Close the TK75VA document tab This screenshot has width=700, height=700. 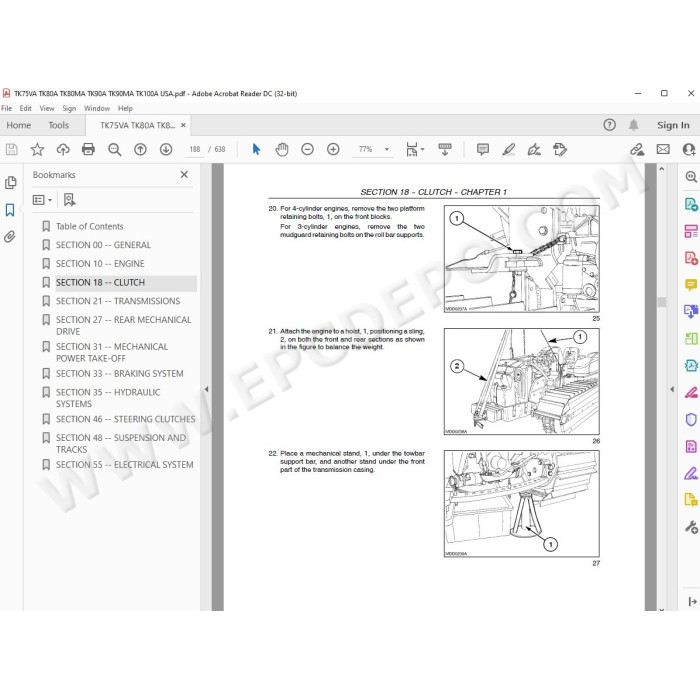click(x=183, y=125)
